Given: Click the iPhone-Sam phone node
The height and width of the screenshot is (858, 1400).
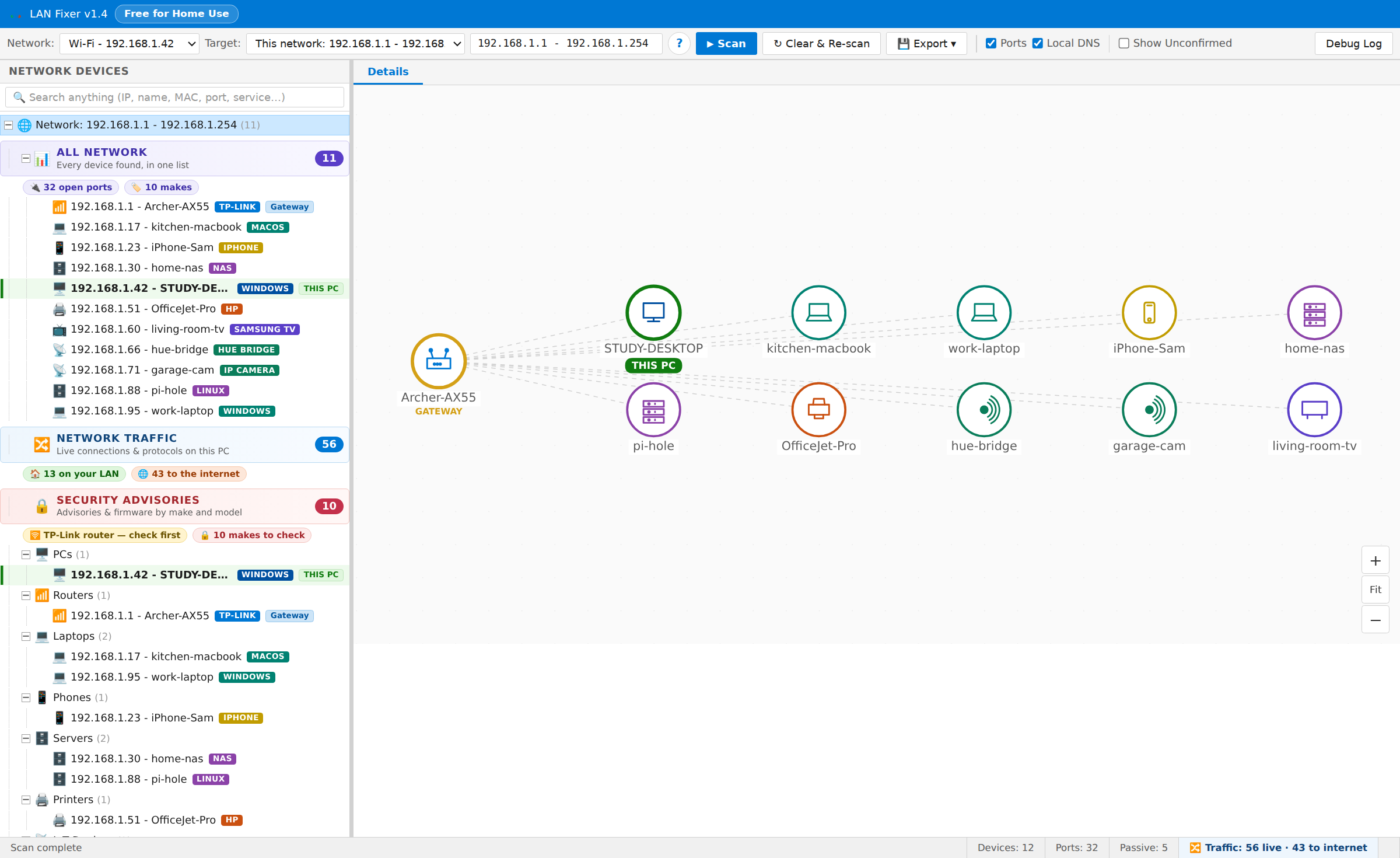Looking at the screenshot, I should tap(1149, 312).
